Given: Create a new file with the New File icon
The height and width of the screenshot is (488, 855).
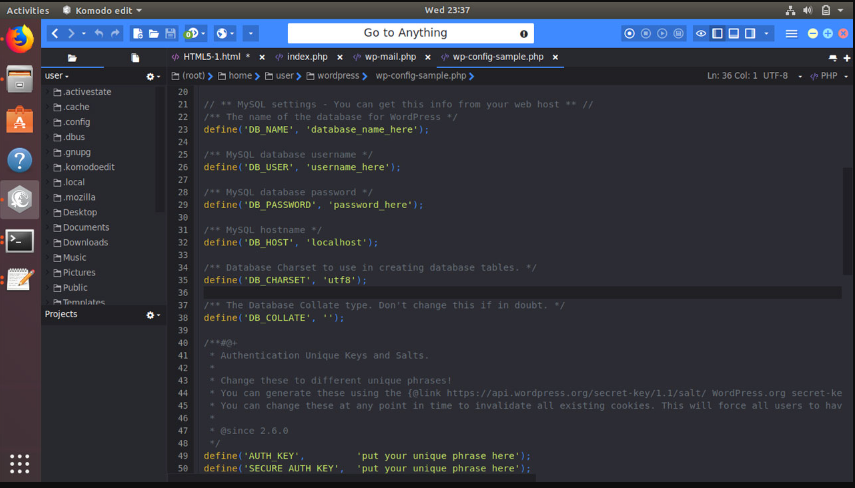Looking at the screenshot, I should pos(137,33).
